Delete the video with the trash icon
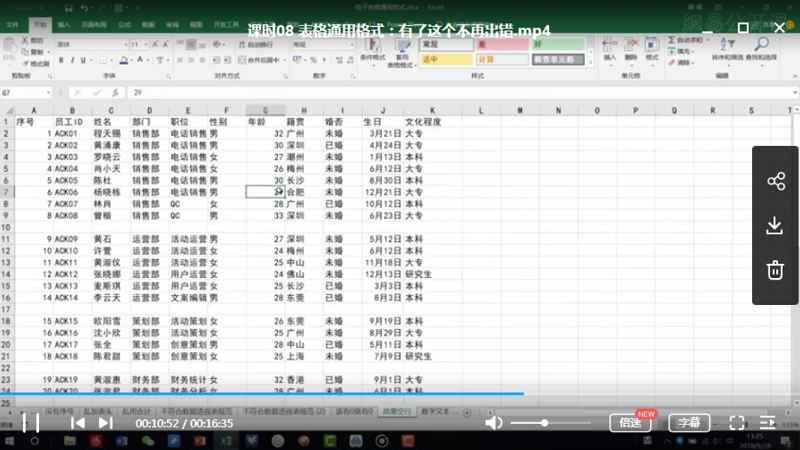 click(775, 269)
